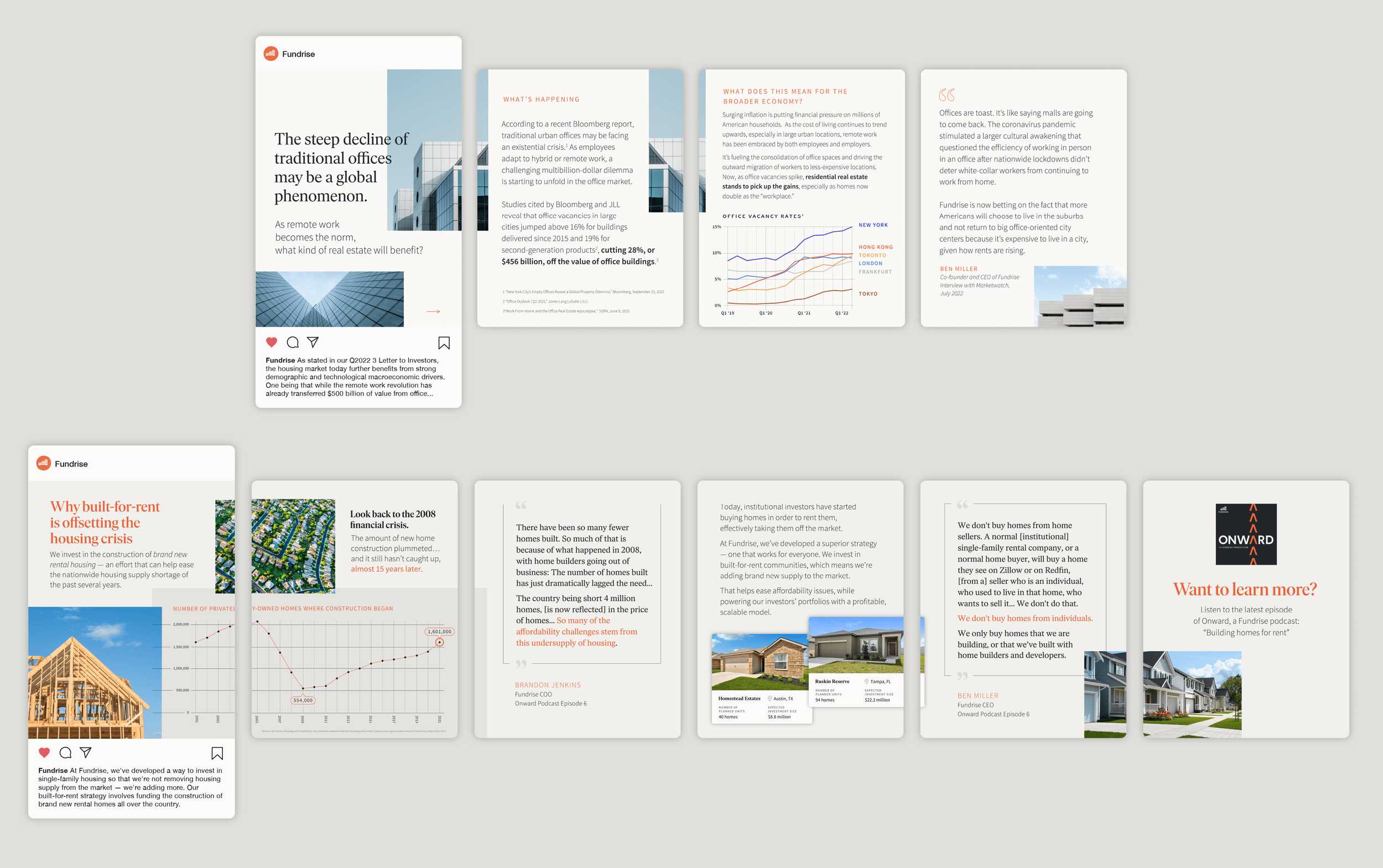
Task: Click the TOKYO legend label in the chart
Action: click(867, 293)
